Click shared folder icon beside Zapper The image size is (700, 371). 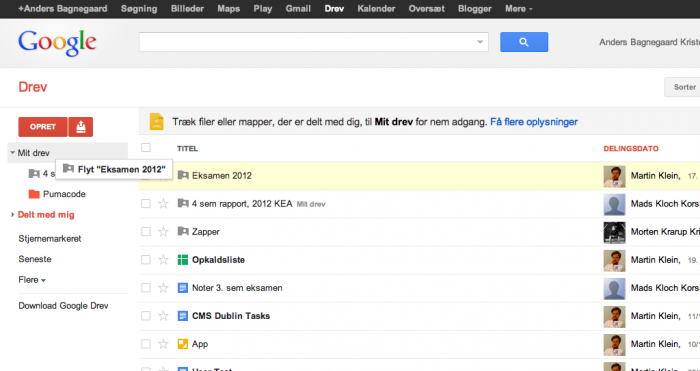pyautogui.click(x=183, y=231)
